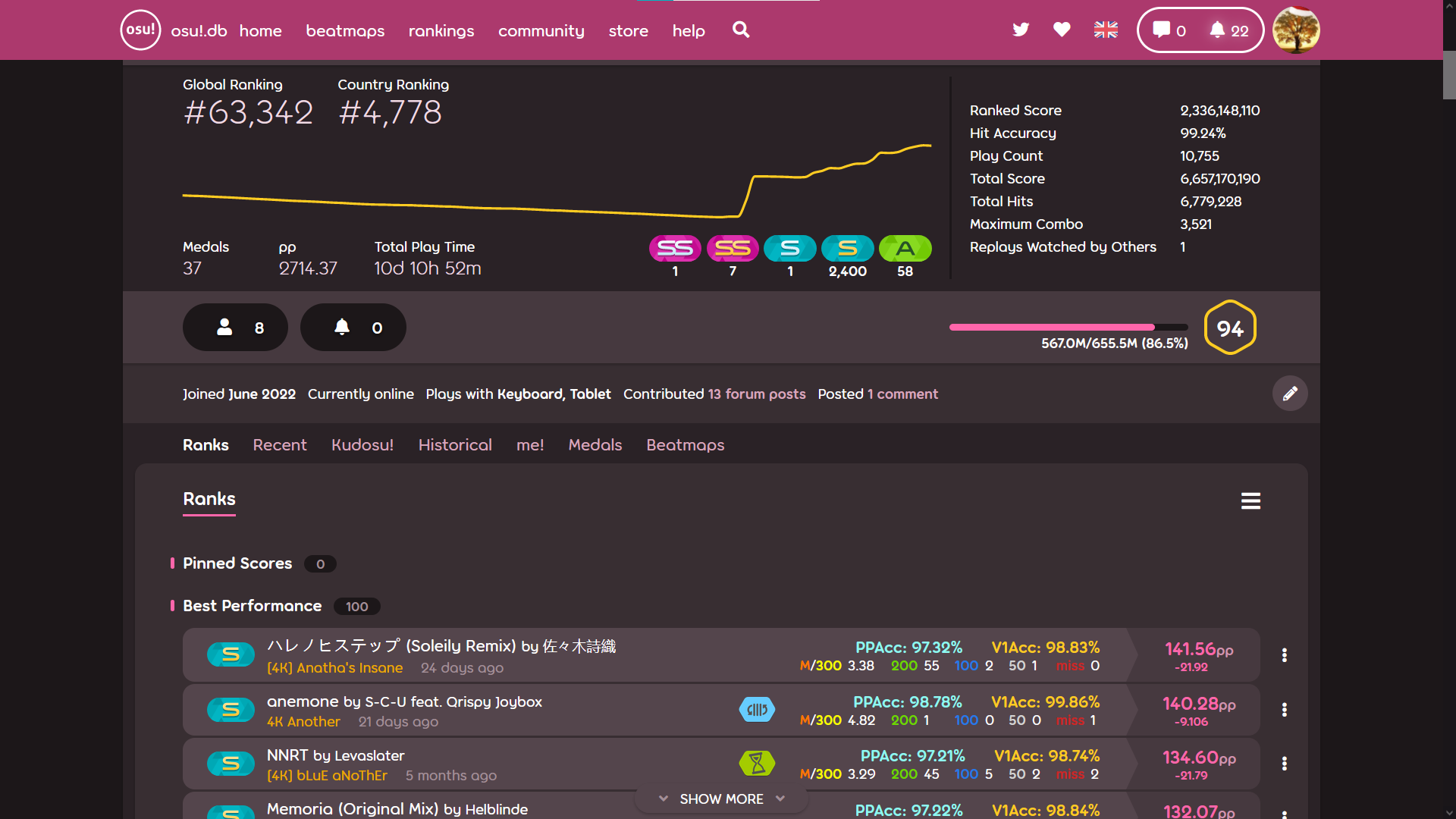This screenshot has height=819, width=1456.
Task: Click the S grade badge on NNRT row
Action: tap(231, 764)
